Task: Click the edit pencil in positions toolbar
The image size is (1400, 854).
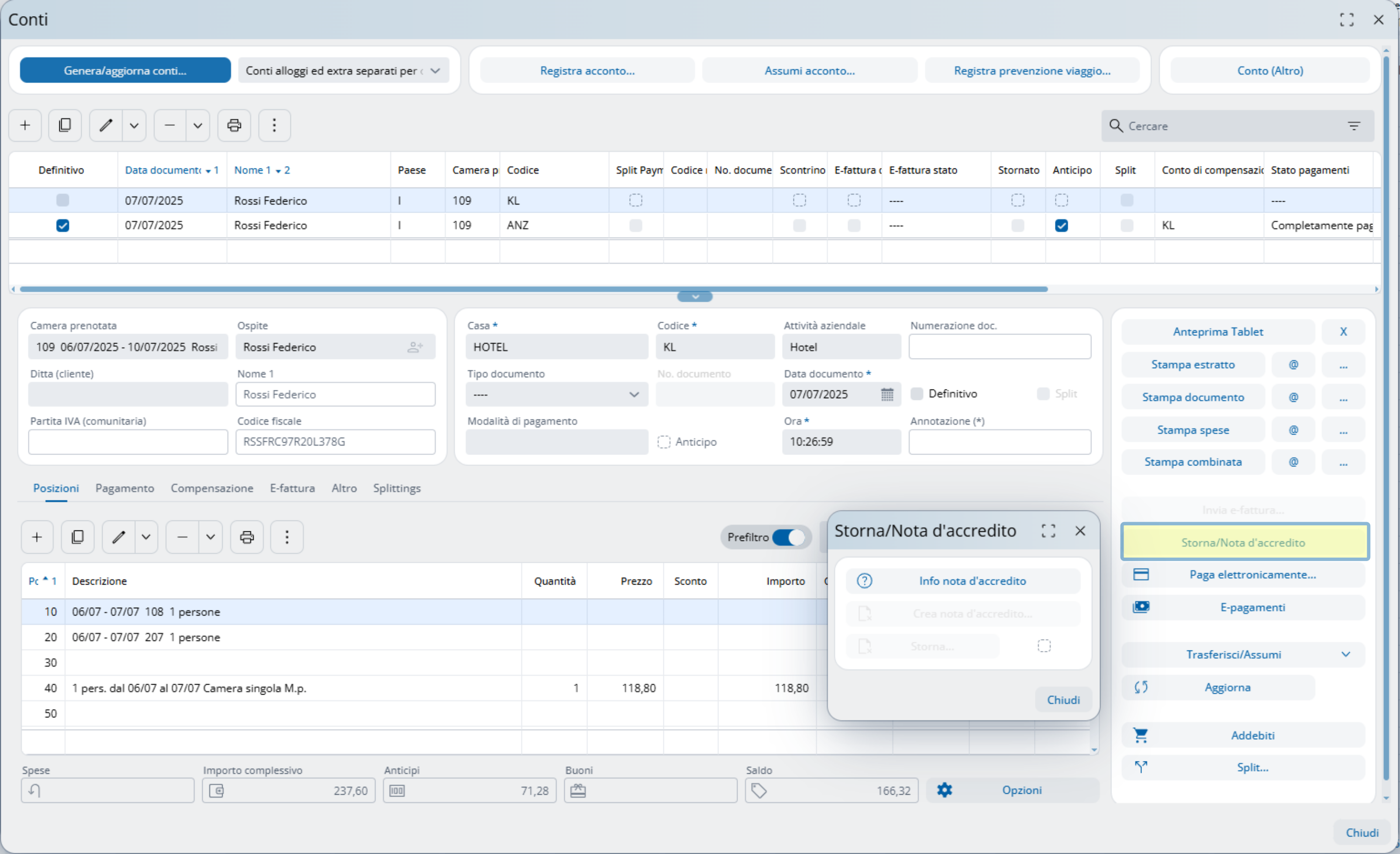Action: (x=118, y=537)
